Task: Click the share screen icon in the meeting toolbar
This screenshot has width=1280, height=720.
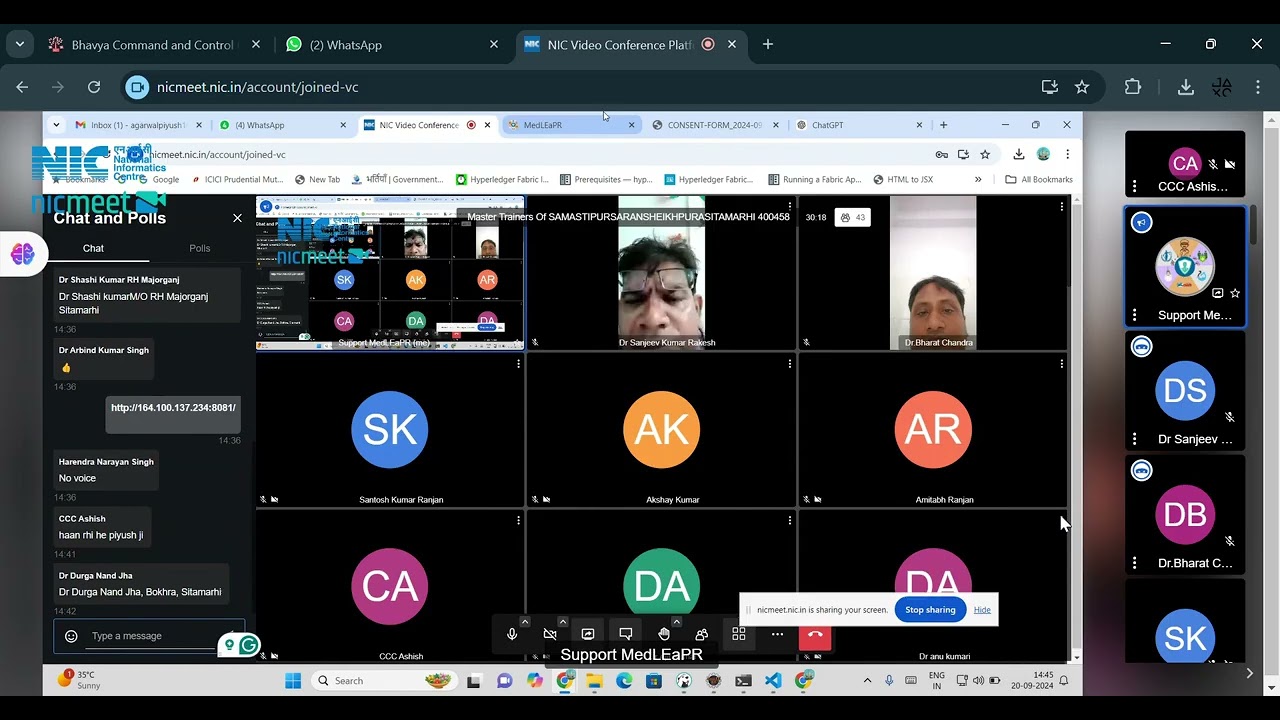Action: click(588, 634)
